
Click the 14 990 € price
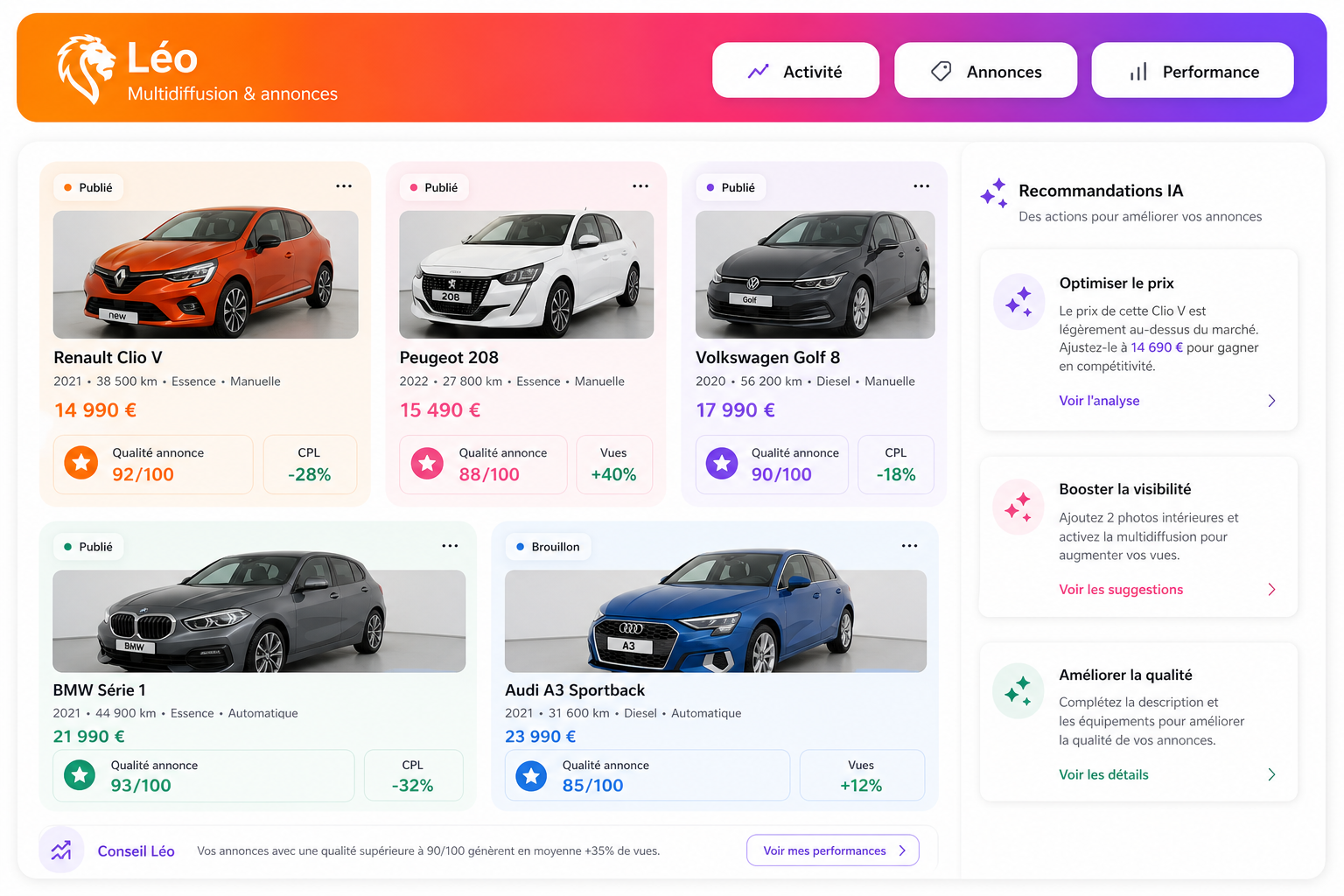pos(95,409)
